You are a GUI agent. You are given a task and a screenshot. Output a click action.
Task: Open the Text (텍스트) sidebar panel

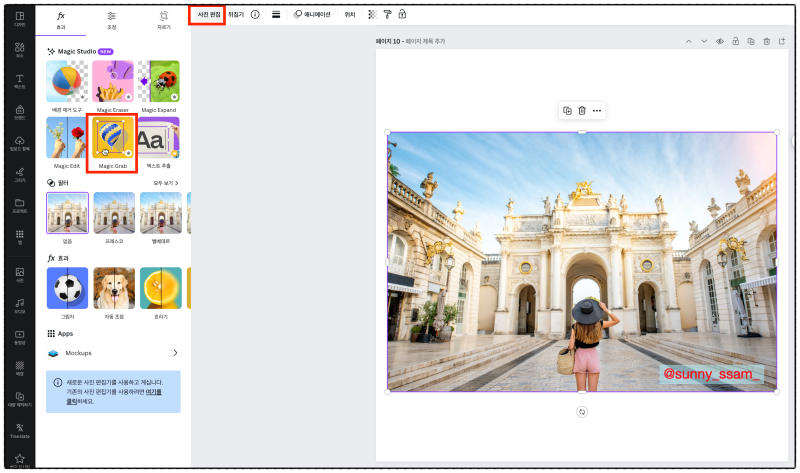point(19,81)
